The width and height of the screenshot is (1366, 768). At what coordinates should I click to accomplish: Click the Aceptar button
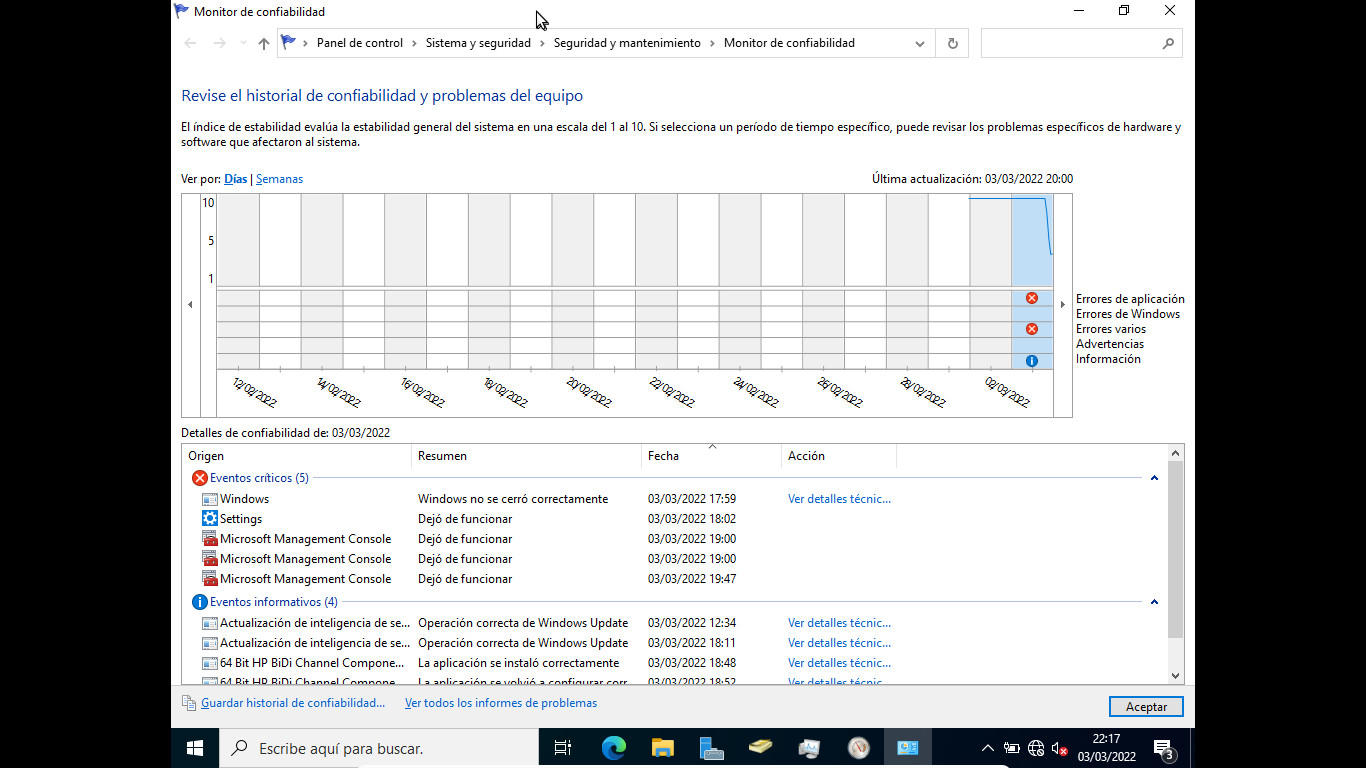click(1145, 706)
